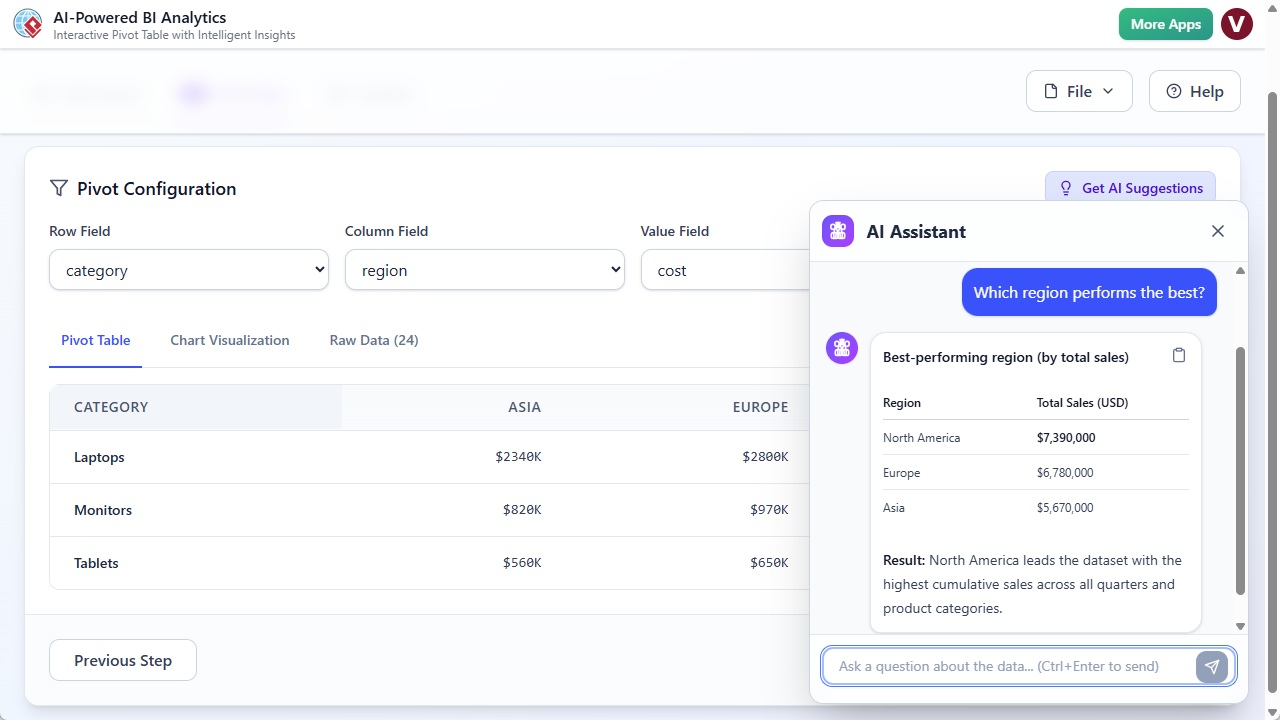
Task: Click the AI-Powered BI Analytics logo icon
Action: (x=27, y=23)
